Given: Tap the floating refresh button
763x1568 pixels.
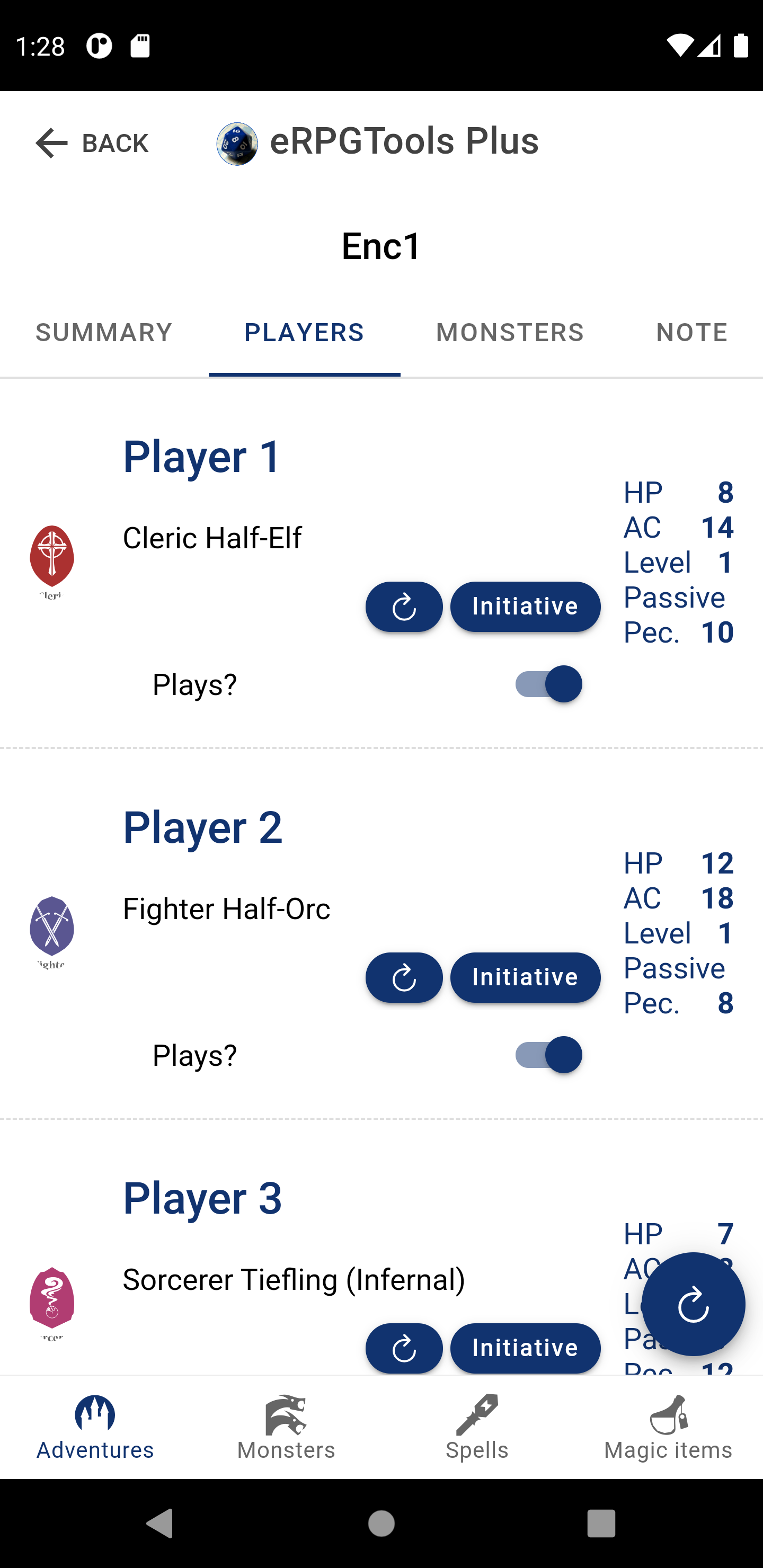Looking at the screenshot, I should click(x=693, y=1304).
